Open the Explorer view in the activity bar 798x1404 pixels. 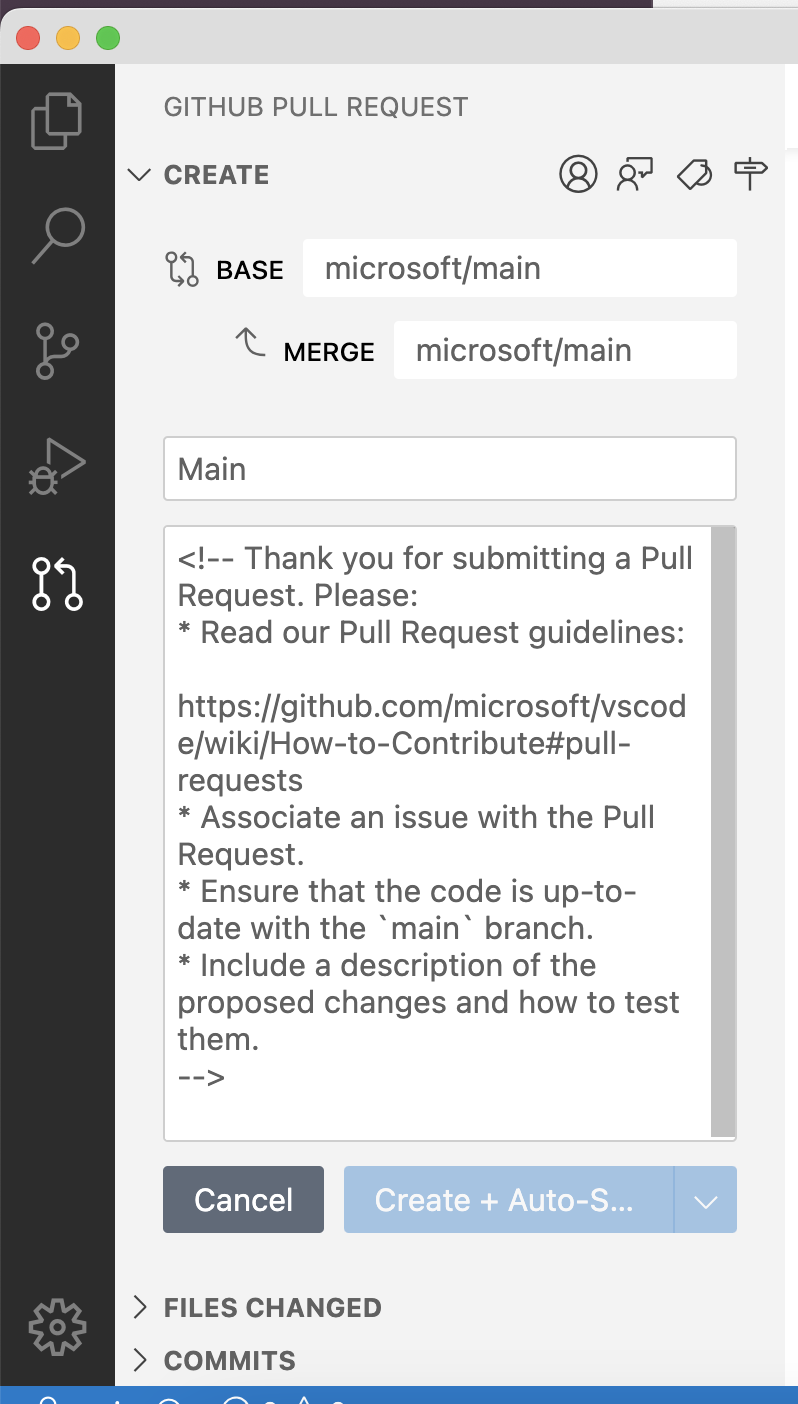pos(57,119)
